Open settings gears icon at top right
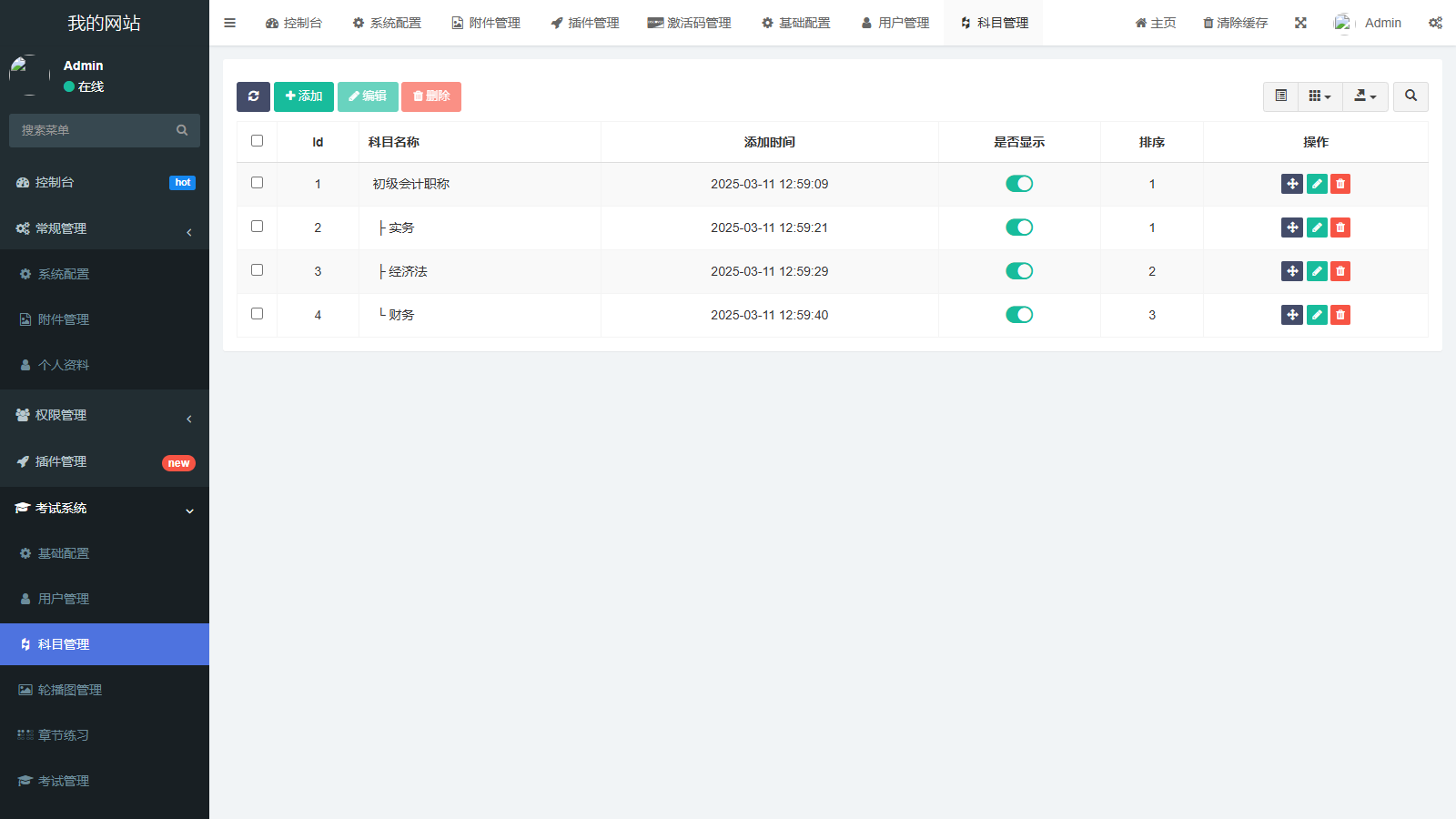This screenshot has height=819, width=1456. 1435,23
